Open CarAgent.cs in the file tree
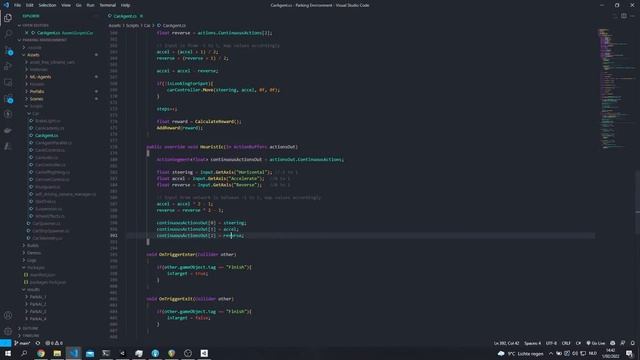The width and height of the screenshot is (640, 360). pos(47,136)
